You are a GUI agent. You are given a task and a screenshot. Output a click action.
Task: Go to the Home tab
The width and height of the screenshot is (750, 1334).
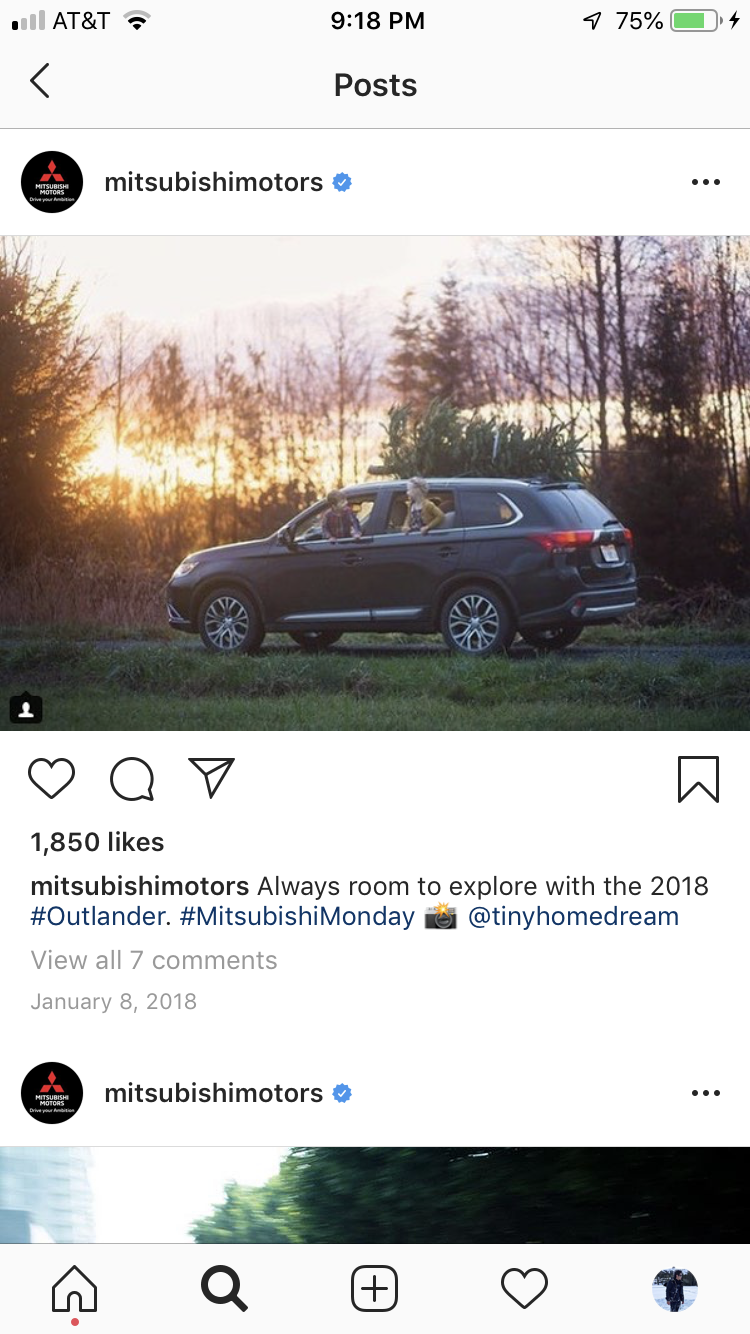coord(74,1288)
